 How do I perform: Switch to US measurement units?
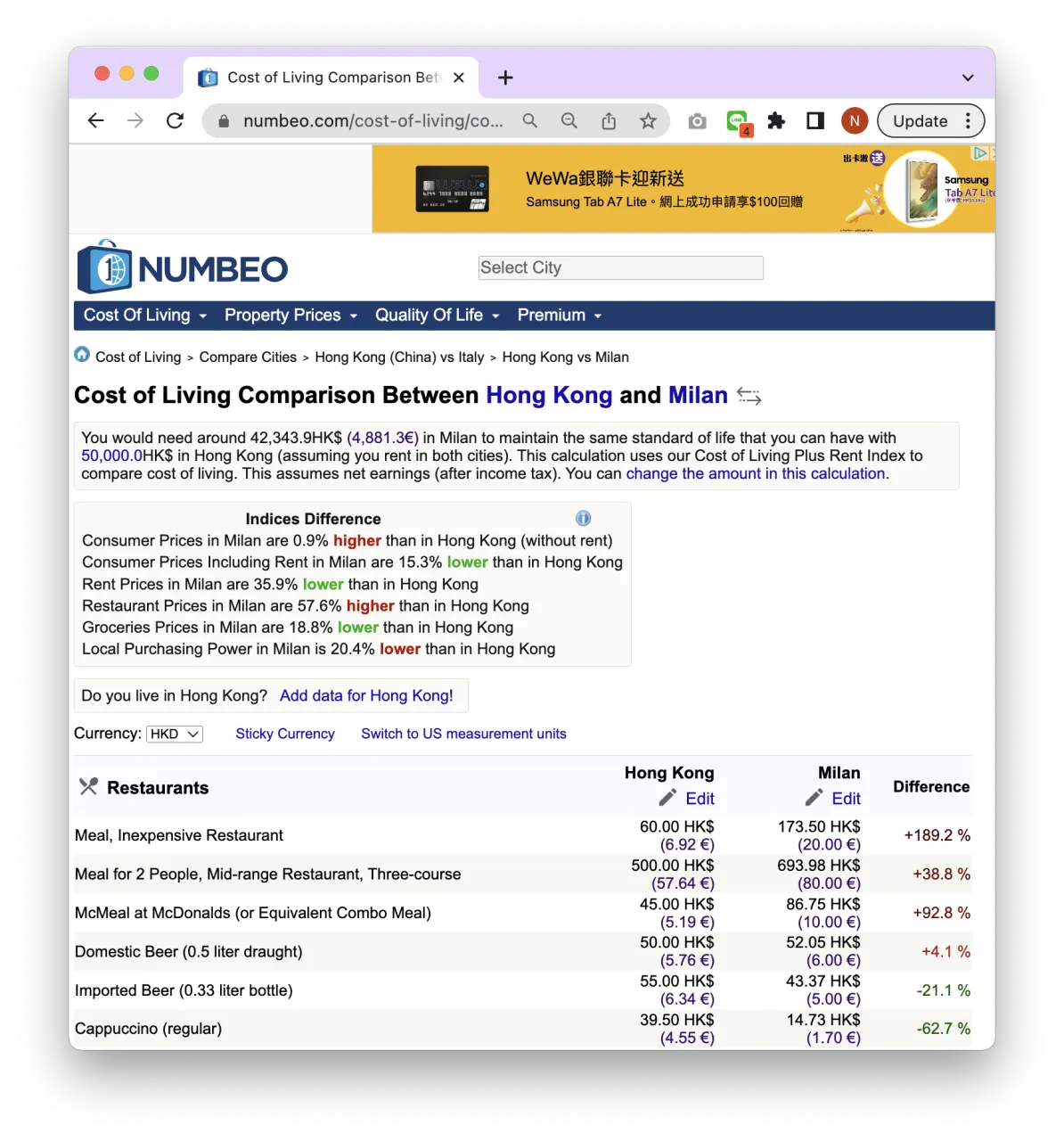click(x=463, y=734)
